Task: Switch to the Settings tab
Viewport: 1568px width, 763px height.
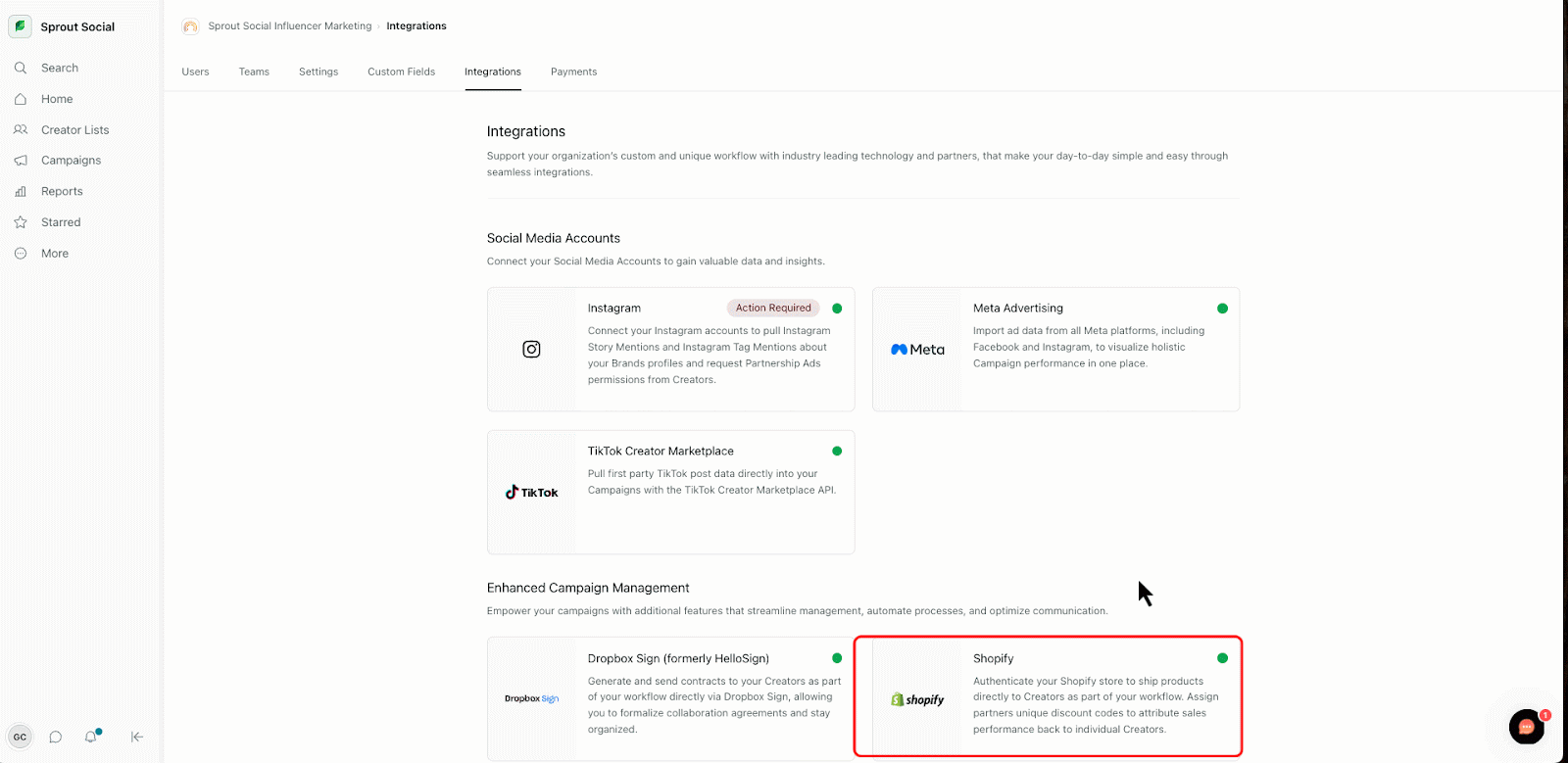Action: click(318, 72)
